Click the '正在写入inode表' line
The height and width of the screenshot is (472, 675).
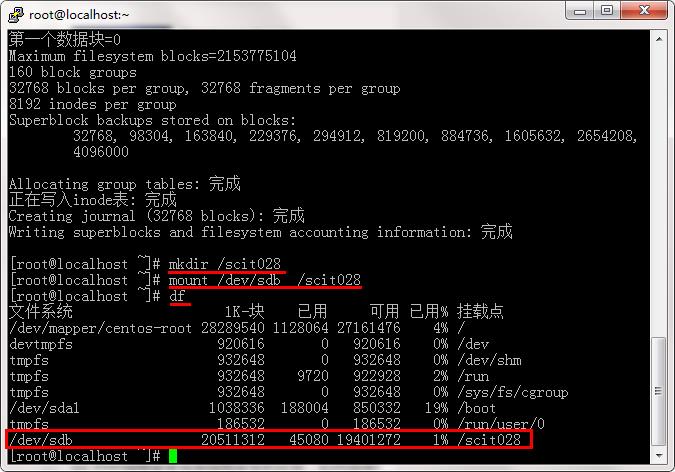pyautogui.click(x=93, y=200)
